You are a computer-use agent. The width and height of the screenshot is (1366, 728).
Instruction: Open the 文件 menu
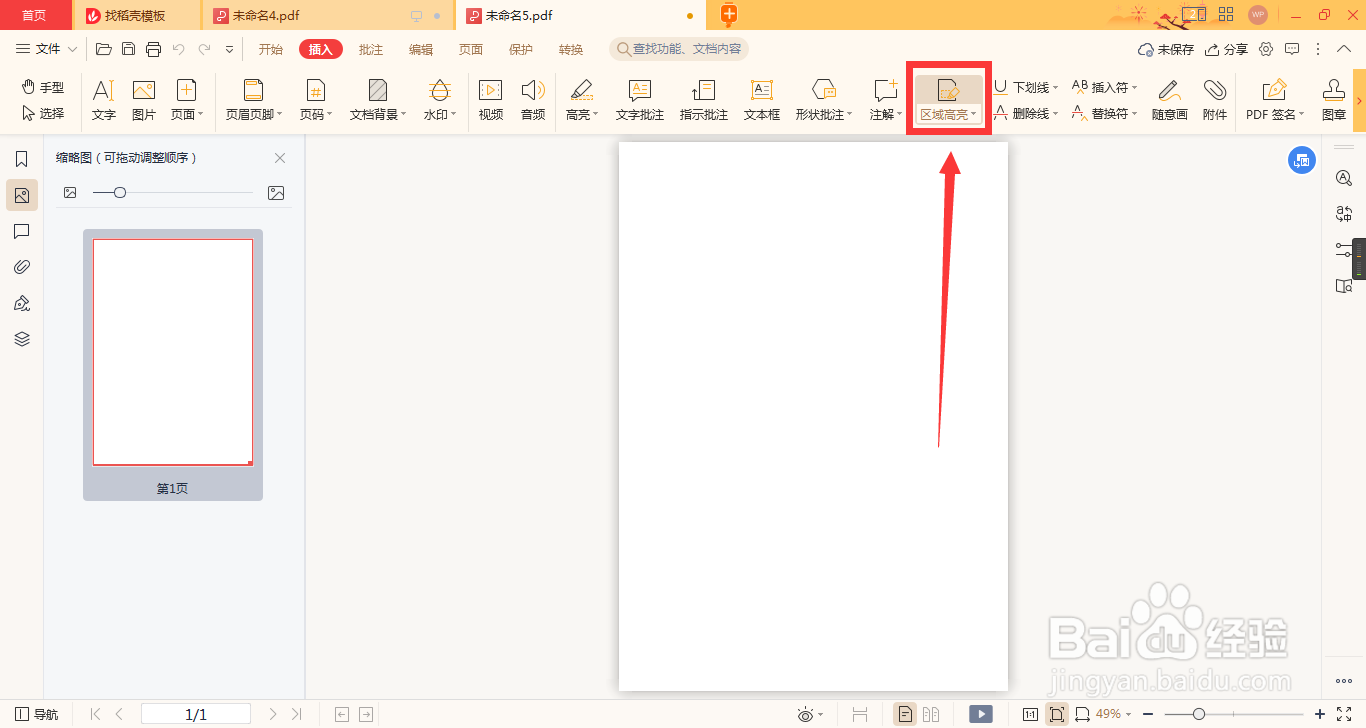[46, 49]
